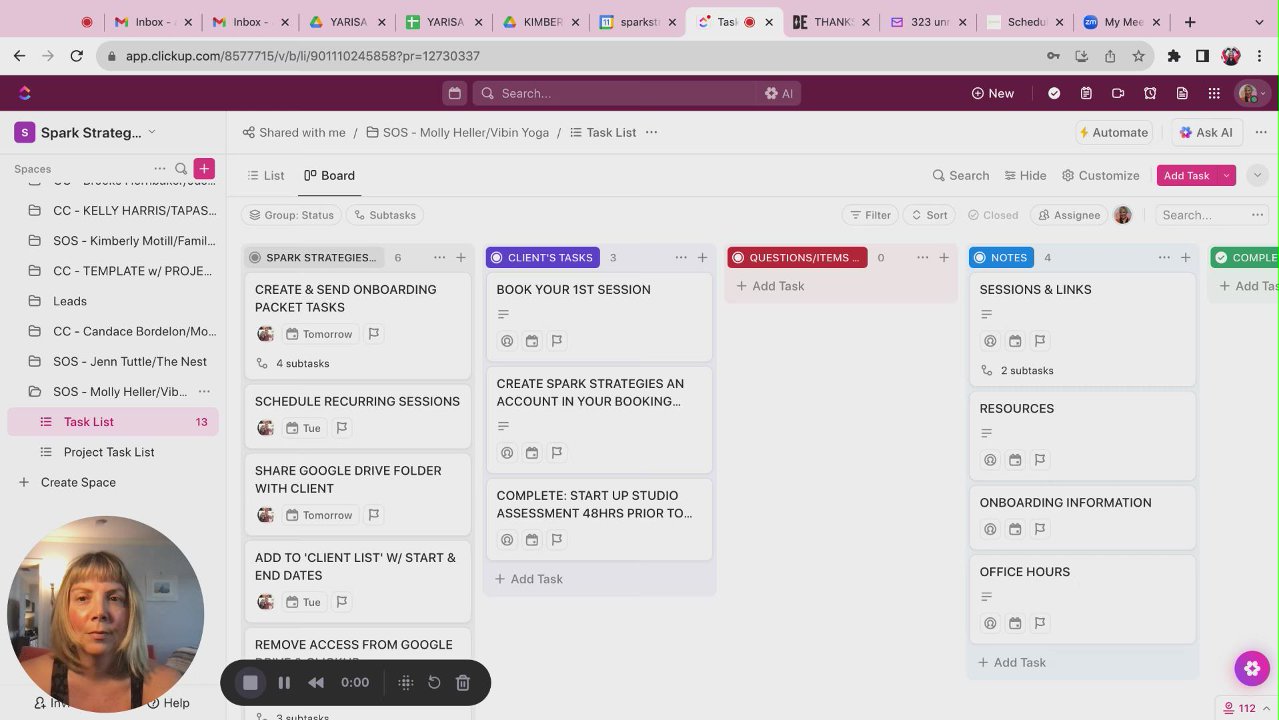Open the checkmark My Tasks icon in the top bar
1279x720 pixels.
pyautogui.click(x=1054, y=93)
